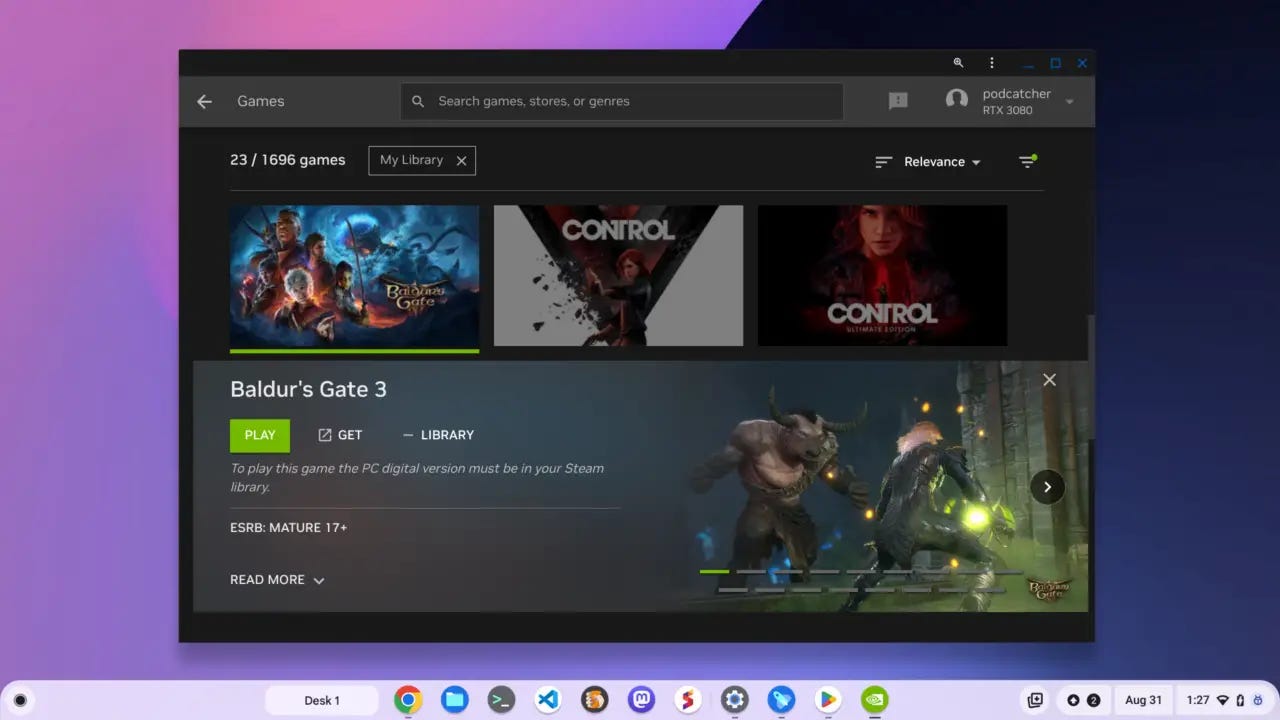The width and height of the screenshot is (1280, 720).
Task: Expand the podcatcher account dropdown arrow
Action: point(1069,102)
